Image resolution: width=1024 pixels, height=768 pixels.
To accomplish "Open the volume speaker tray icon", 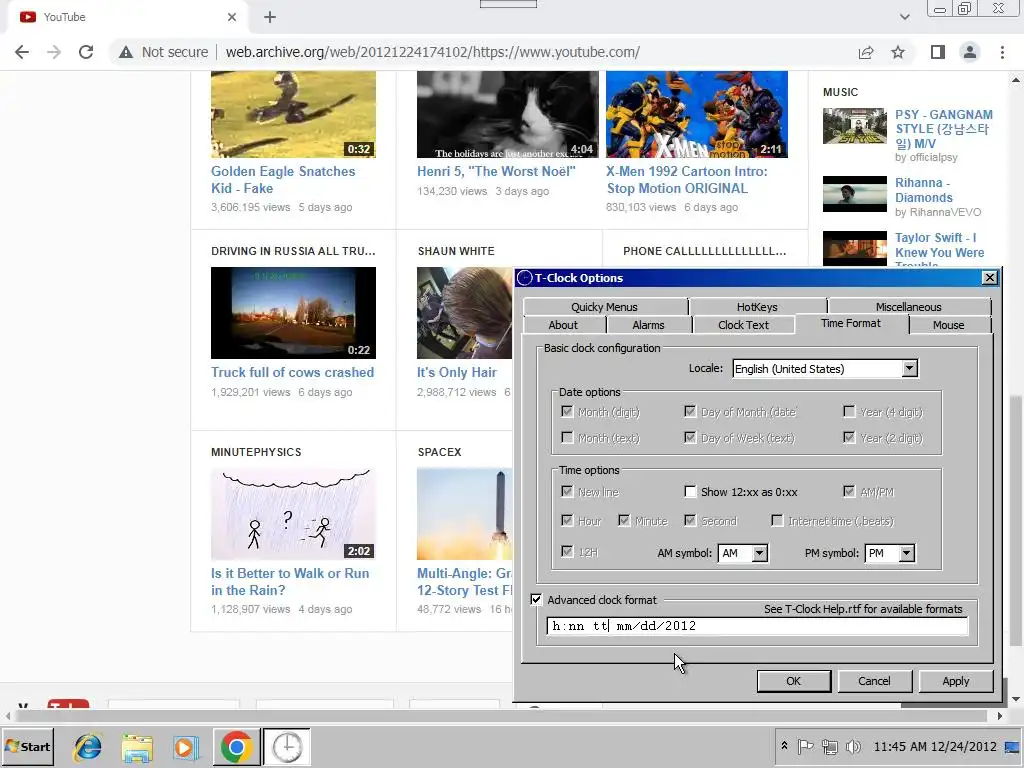I will [852, 746].
